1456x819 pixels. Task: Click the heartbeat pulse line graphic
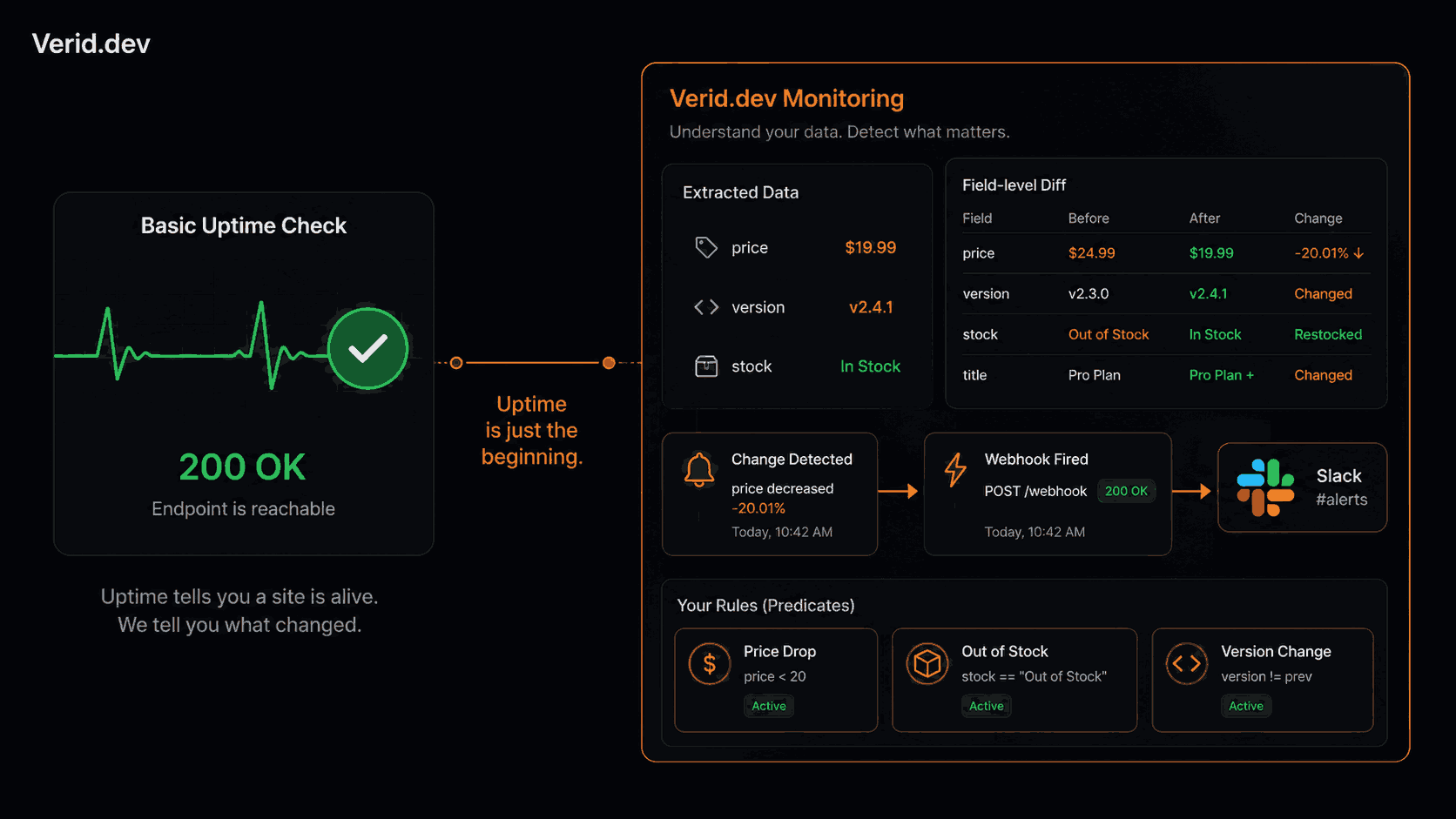pyautogui.click(x=192, y=346)
